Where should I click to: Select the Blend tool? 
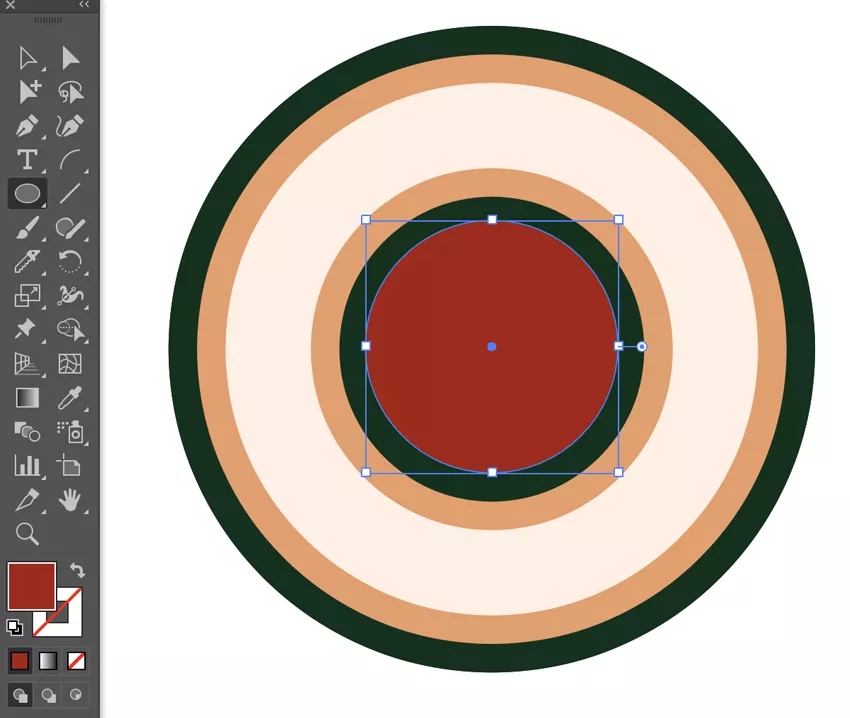point(27,432)
